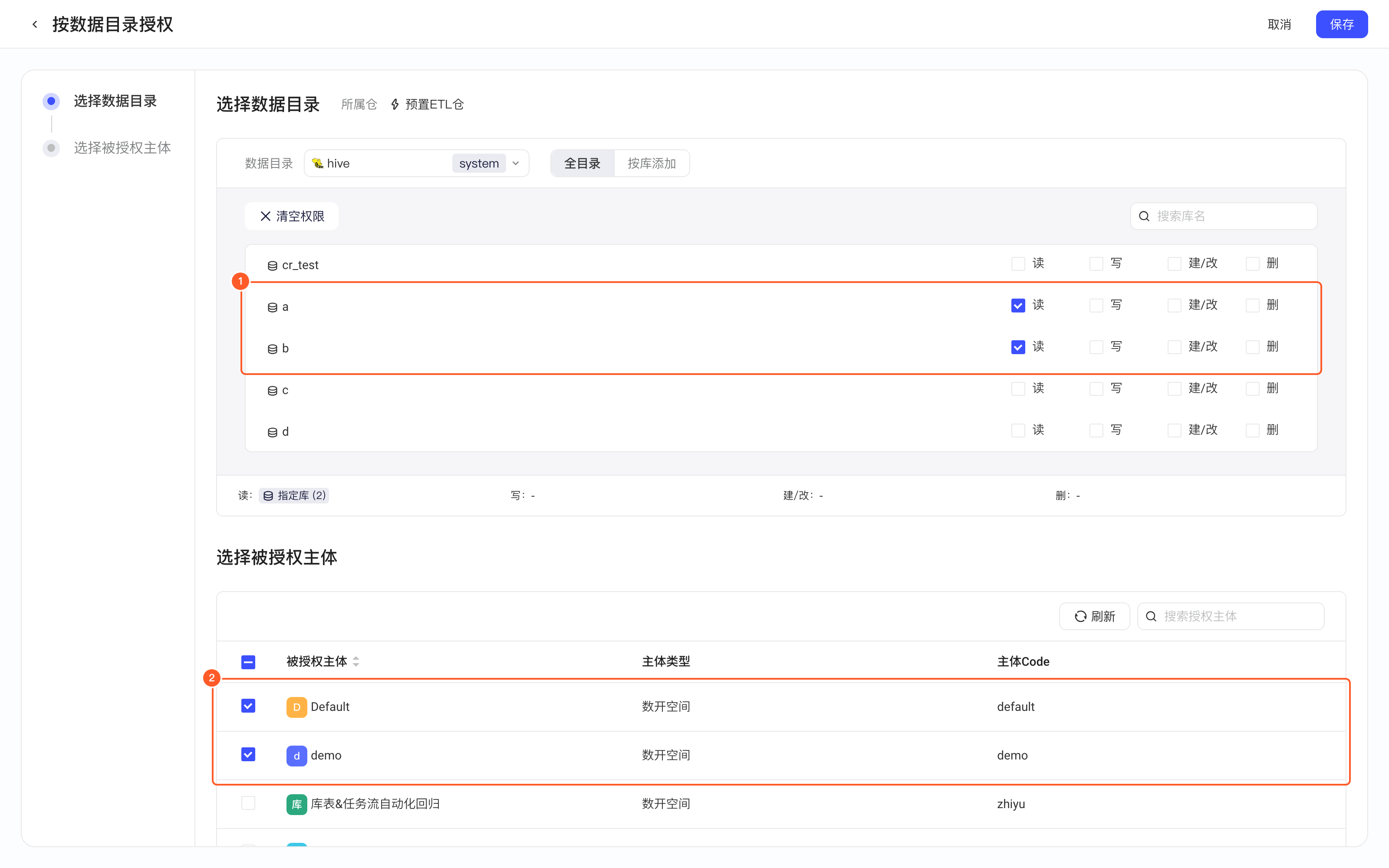Click the 选择被授权主体 step indicator dot
Screen dimensions: 1389x868
[x=51, y=148]
